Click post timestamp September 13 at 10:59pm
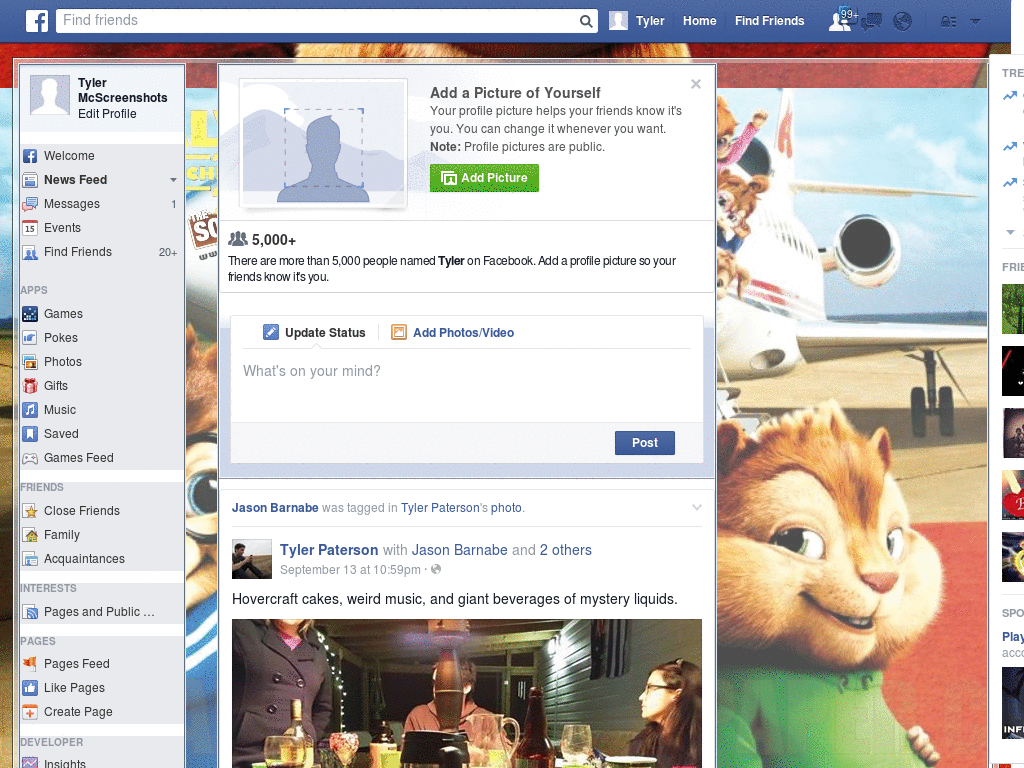1024x768 pixels. (x=350, y=569)
